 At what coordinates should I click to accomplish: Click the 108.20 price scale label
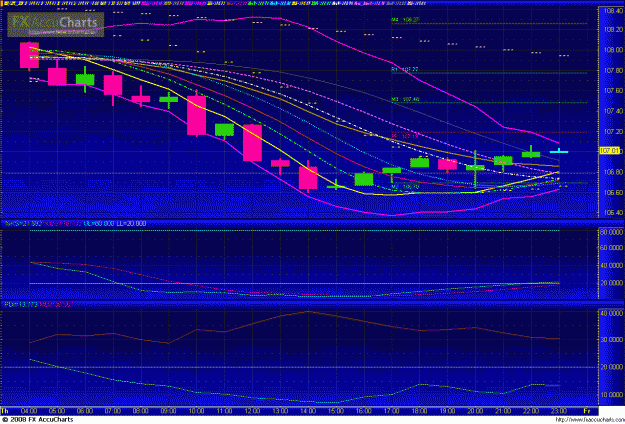click(x=613, y=29)
